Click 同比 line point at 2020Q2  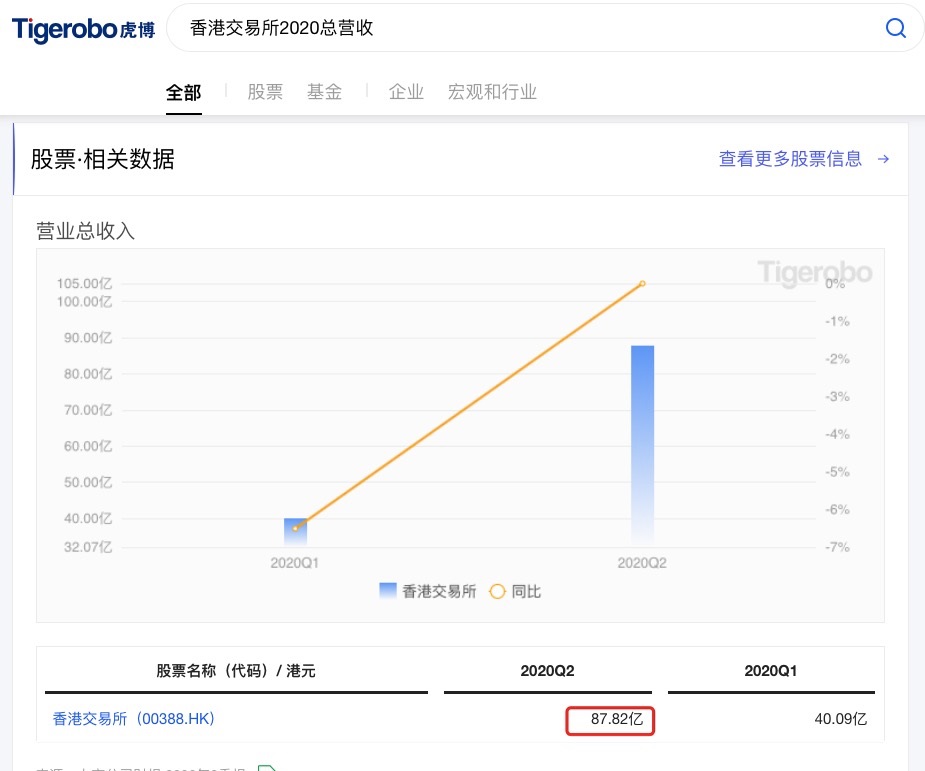click(x=642, y=284)
